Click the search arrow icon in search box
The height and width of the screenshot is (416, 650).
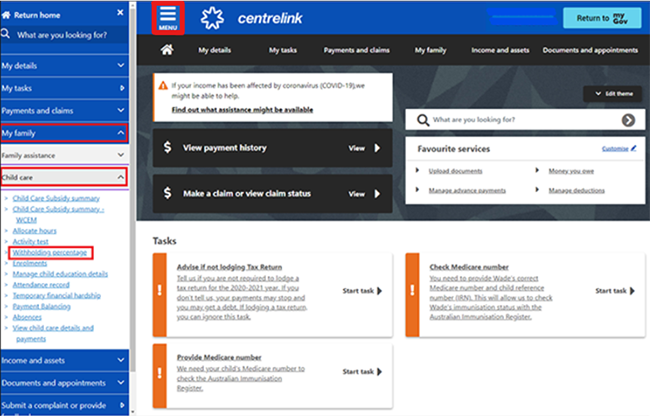click(x=628, y=120)
